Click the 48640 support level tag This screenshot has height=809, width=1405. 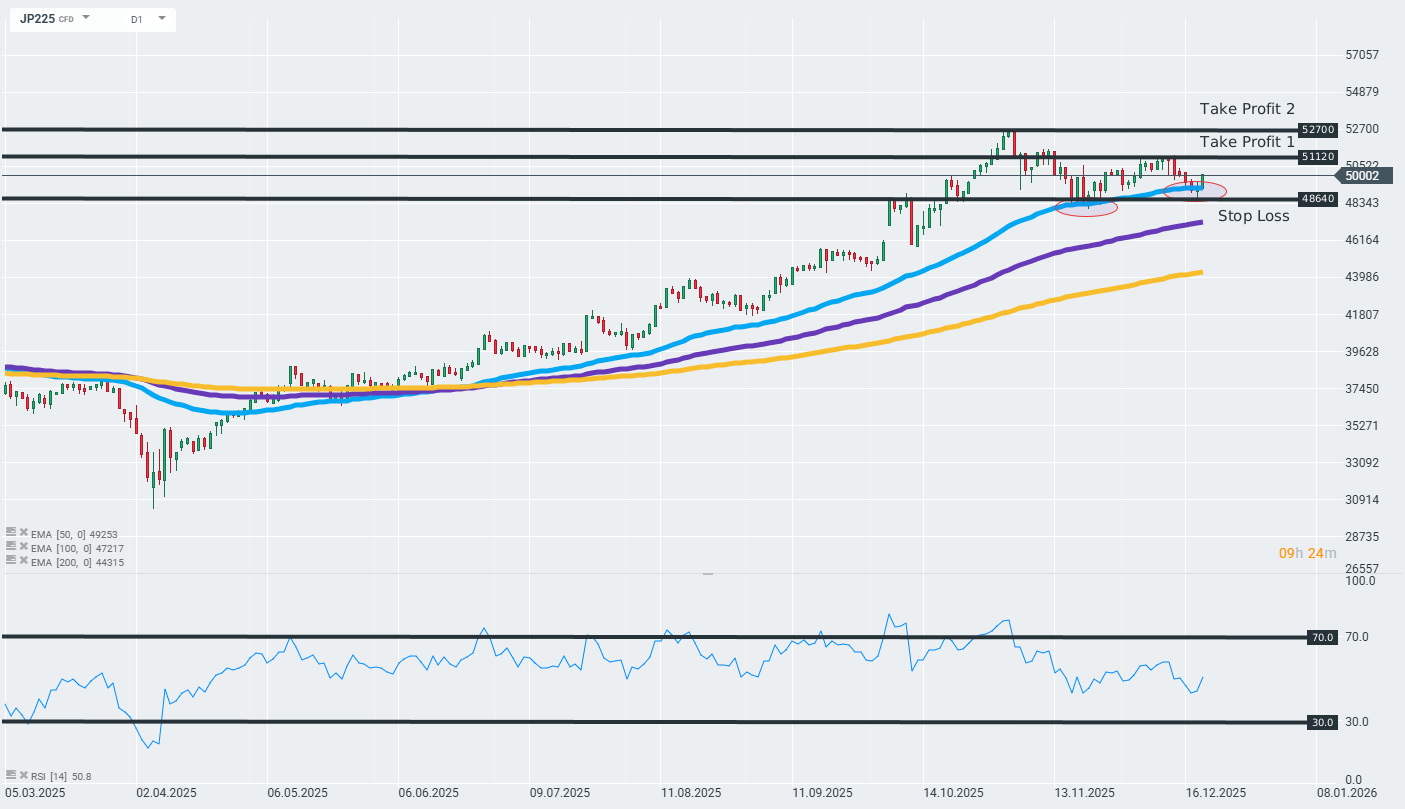coord(1316,198)
